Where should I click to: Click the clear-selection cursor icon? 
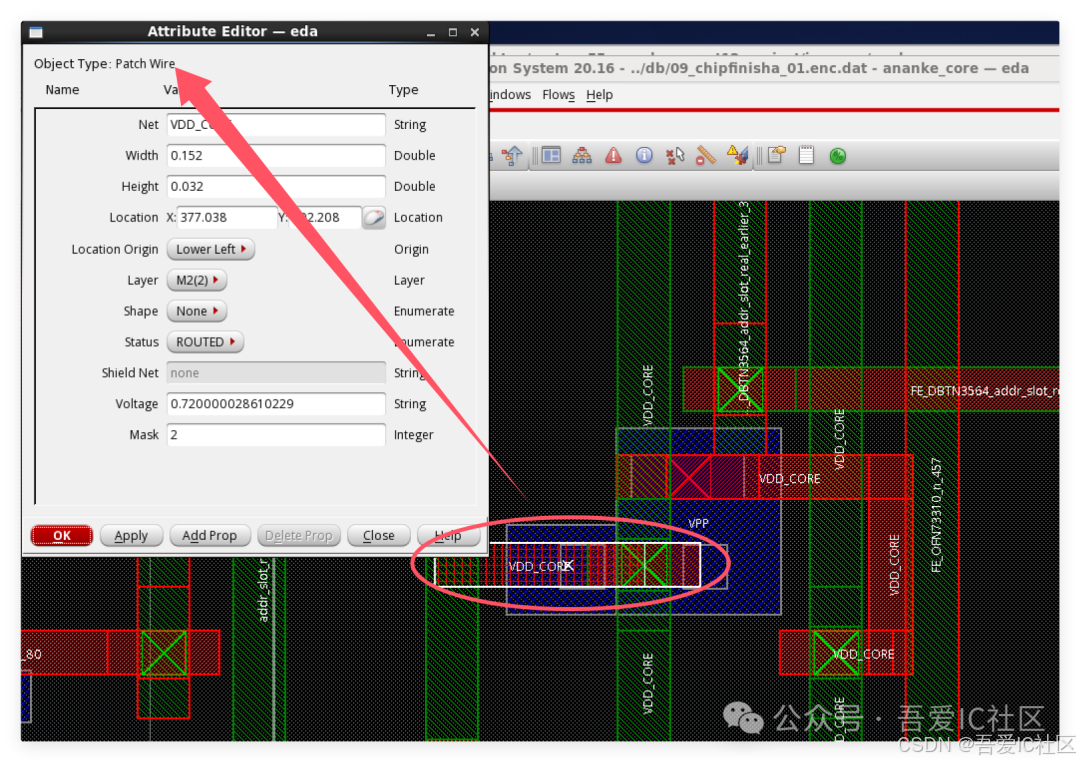[675, 155]
